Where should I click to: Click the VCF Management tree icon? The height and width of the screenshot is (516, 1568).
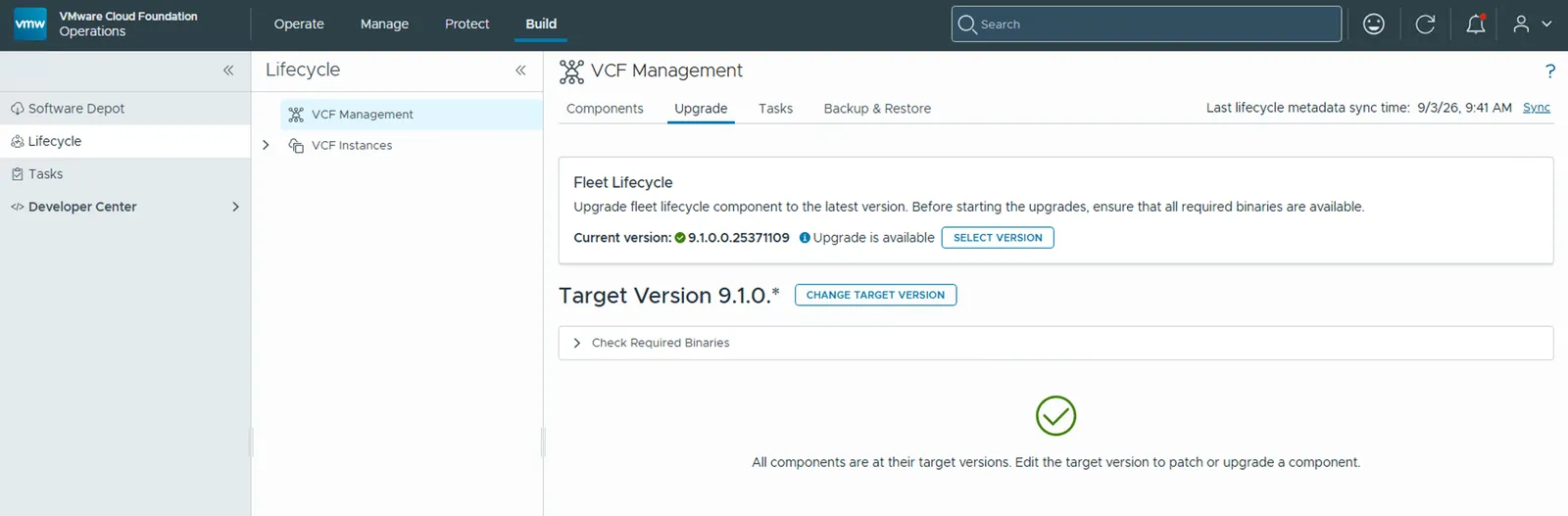pyautogui.click(x=296, y=115)
